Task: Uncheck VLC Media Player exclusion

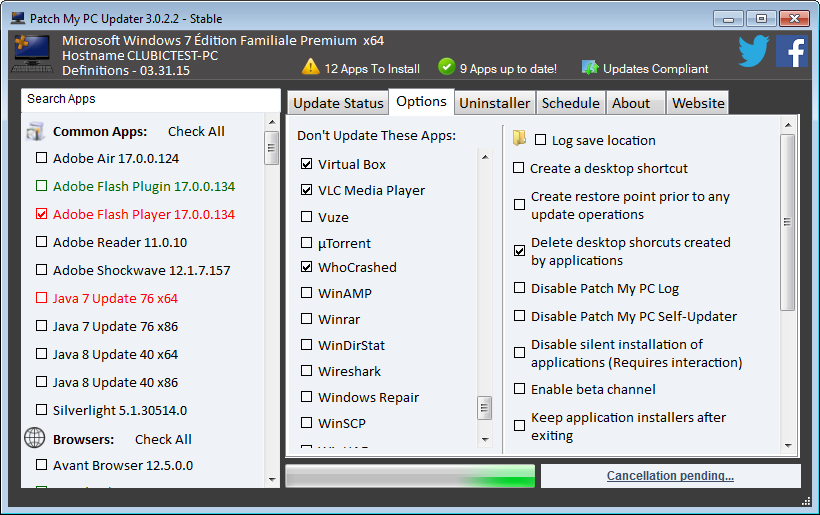Action: 306,190
